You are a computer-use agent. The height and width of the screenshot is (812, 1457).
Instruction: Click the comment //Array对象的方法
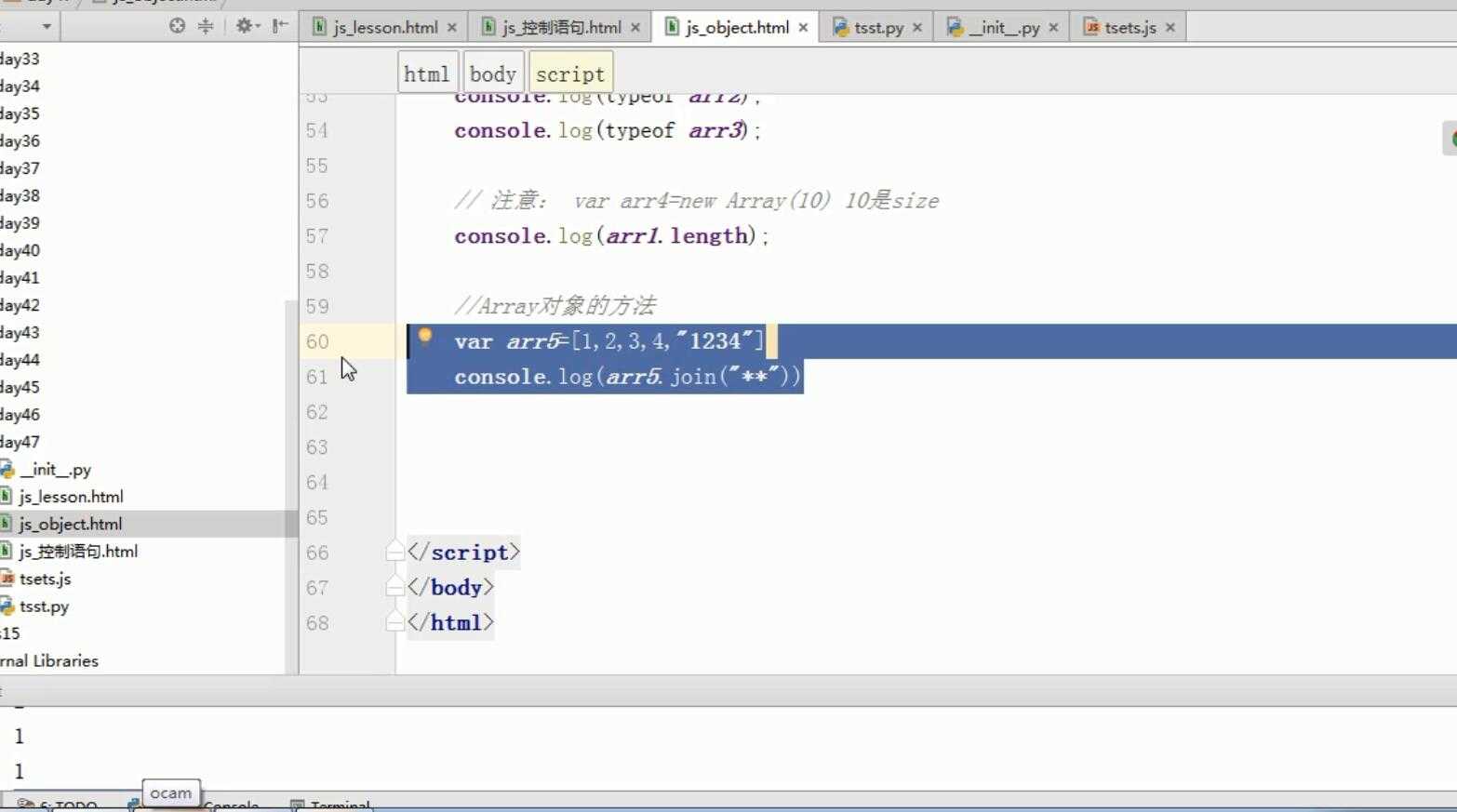click(555, 306)
